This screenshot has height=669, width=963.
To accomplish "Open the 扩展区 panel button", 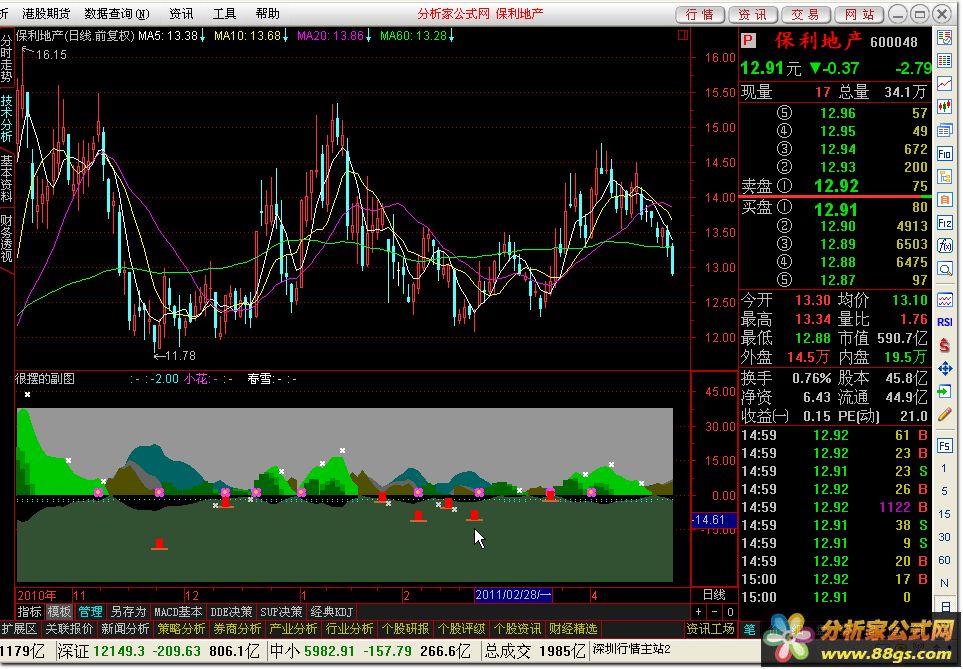I will [x=19, y=629].
